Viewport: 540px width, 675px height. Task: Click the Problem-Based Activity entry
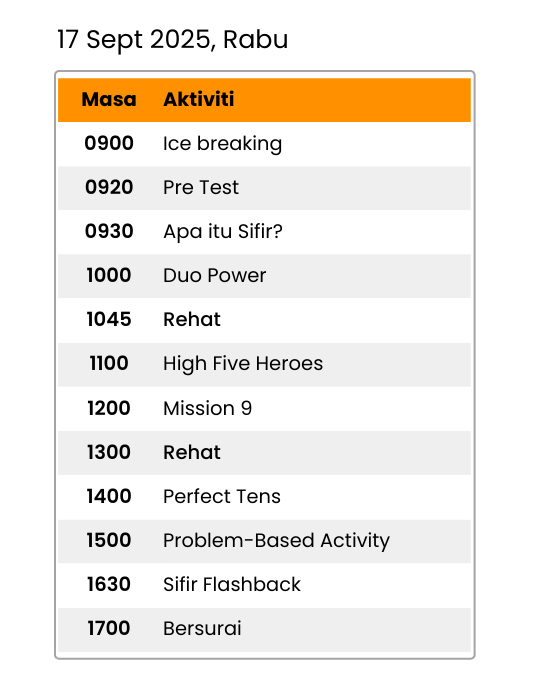tap(276, 541)
